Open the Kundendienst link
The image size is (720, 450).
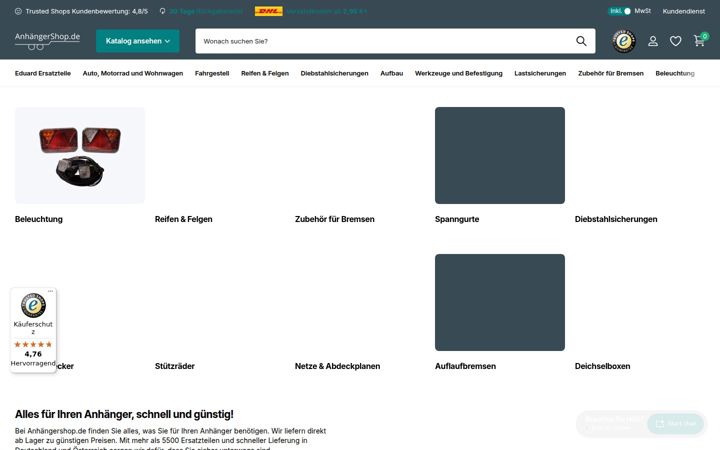[683, 11]
